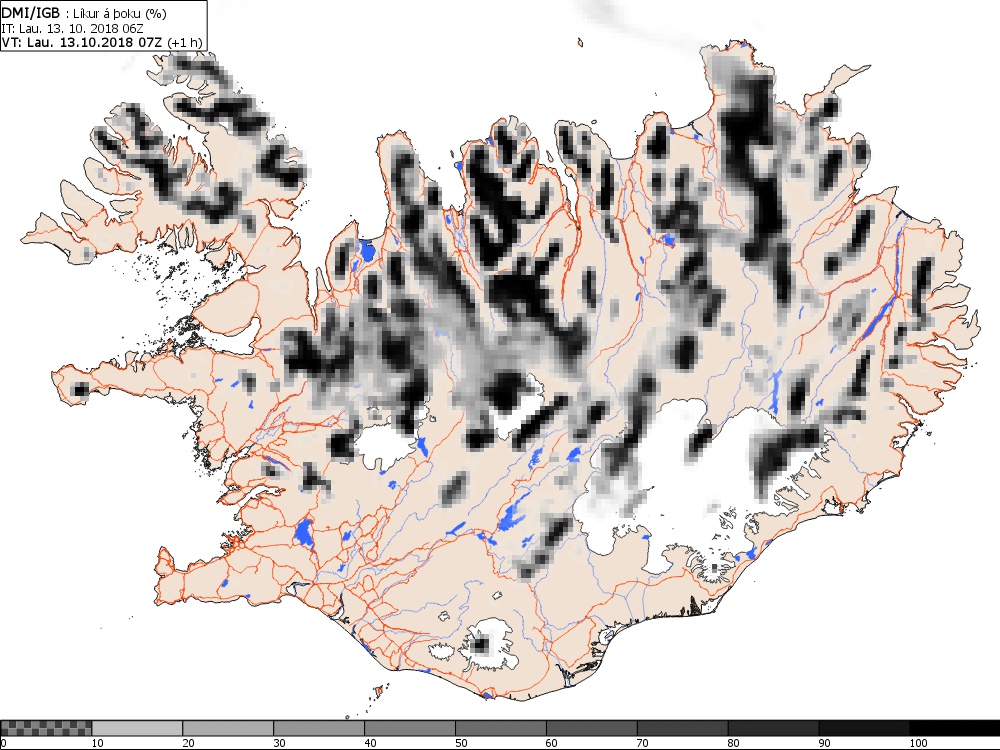Select the 80–90 percent legend swatch
Viewport: 1000px width, 750px height.
[773, 728]
